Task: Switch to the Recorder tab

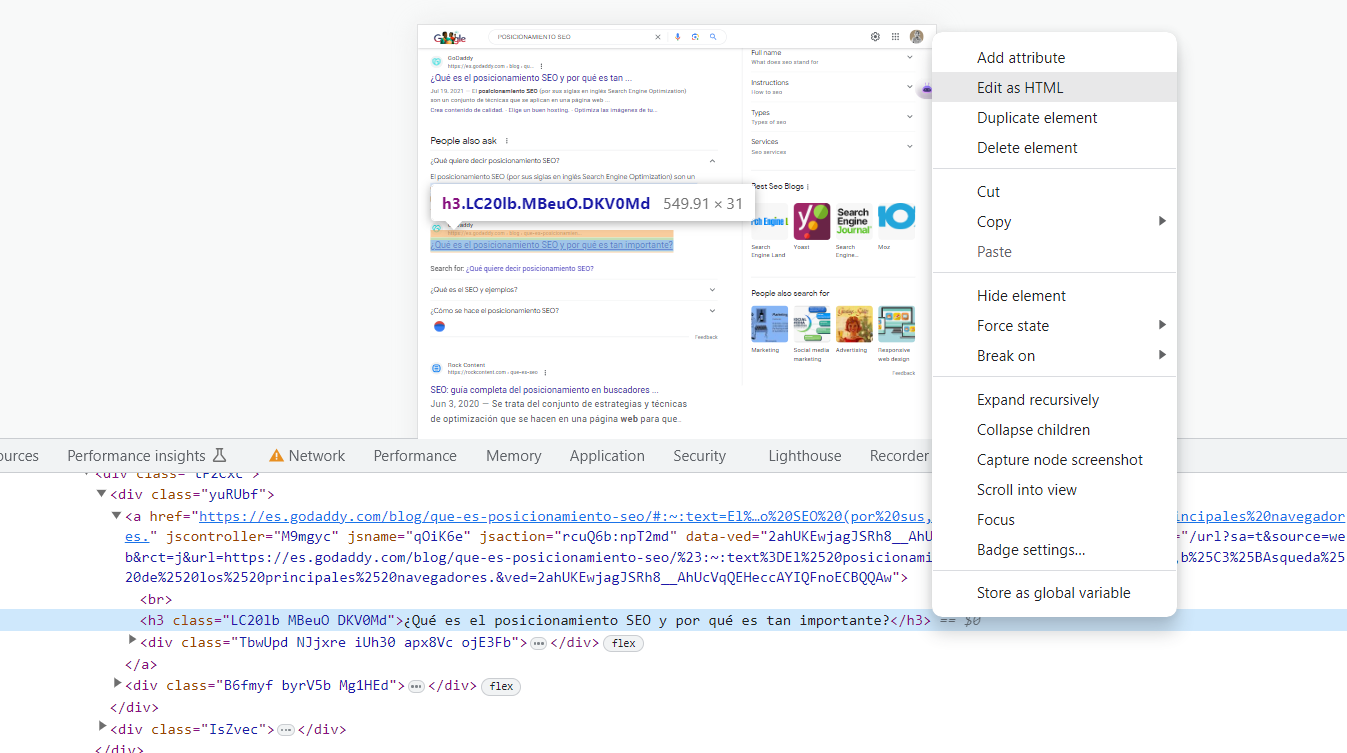Action: point(899,456)
